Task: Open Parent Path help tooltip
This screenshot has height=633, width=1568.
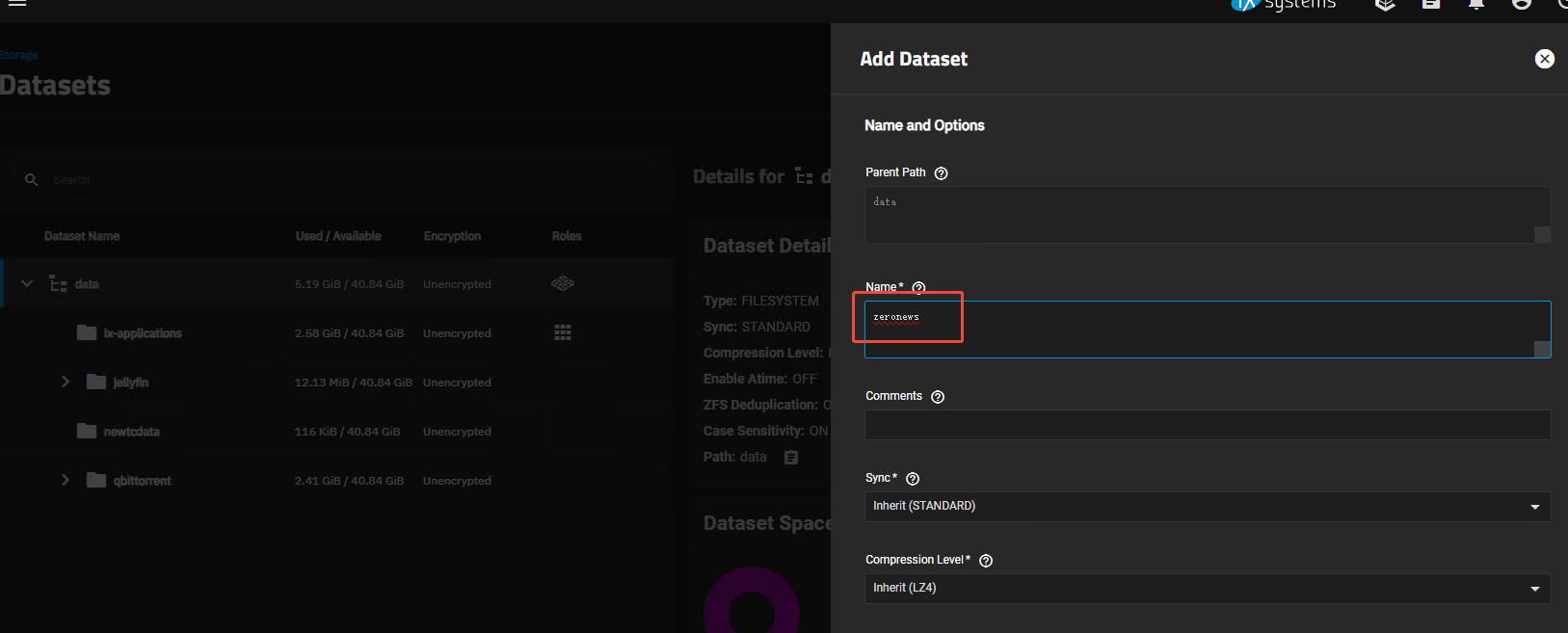Action: (x=942, y=173)
